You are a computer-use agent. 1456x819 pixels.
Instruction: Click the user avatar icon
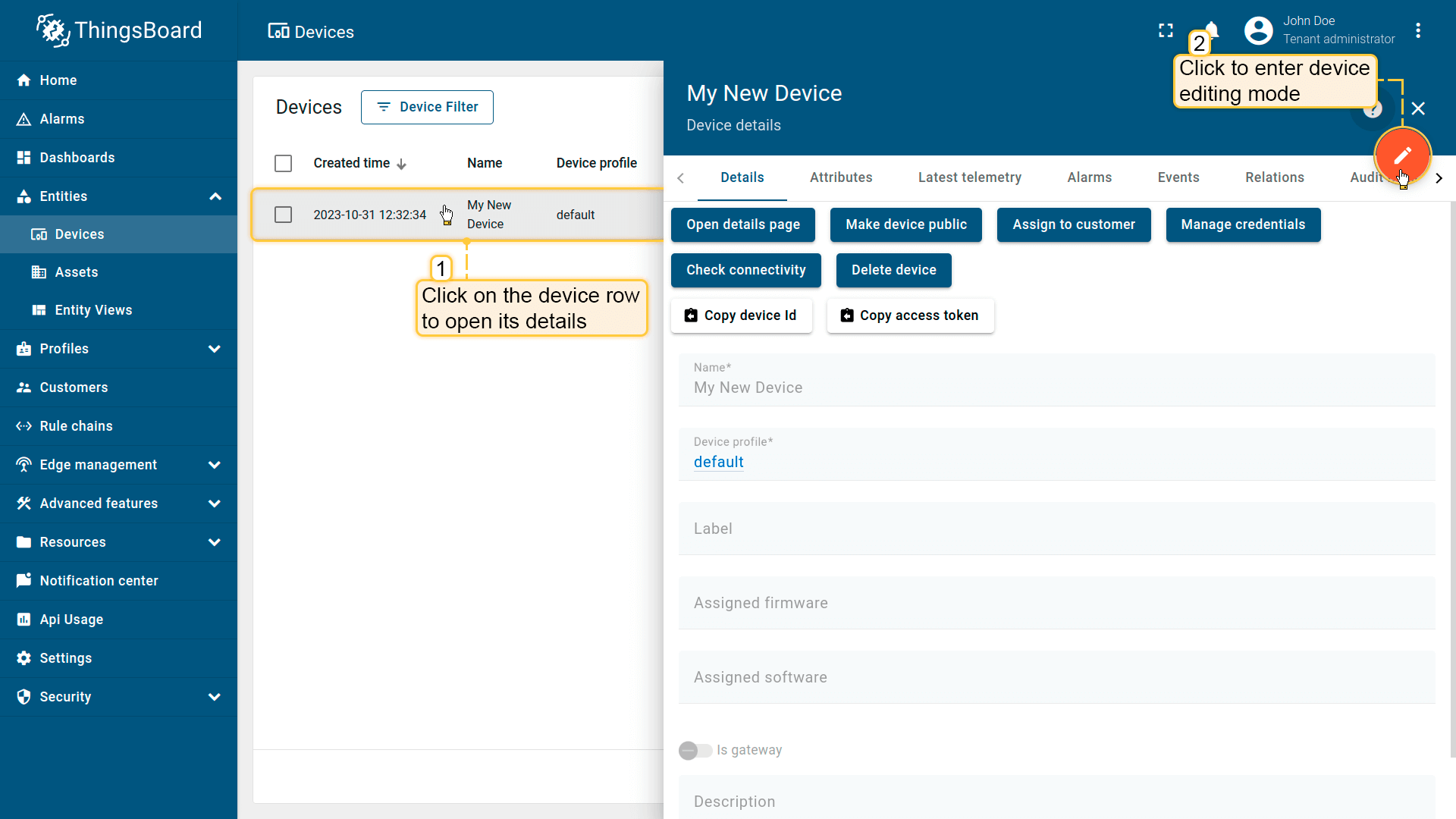pos(1258,30)
